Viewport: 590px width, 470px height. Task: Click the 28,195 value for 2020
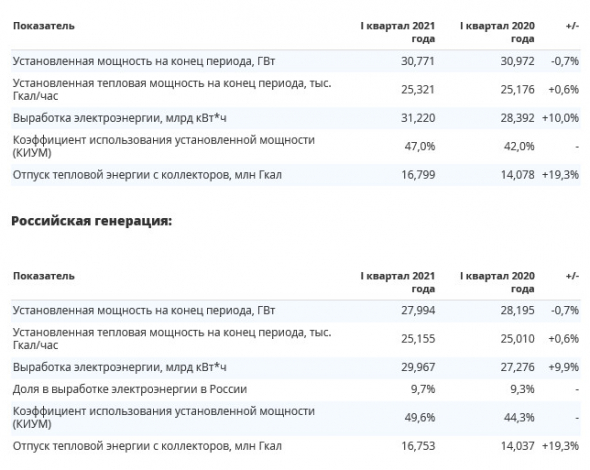[517, 310]
